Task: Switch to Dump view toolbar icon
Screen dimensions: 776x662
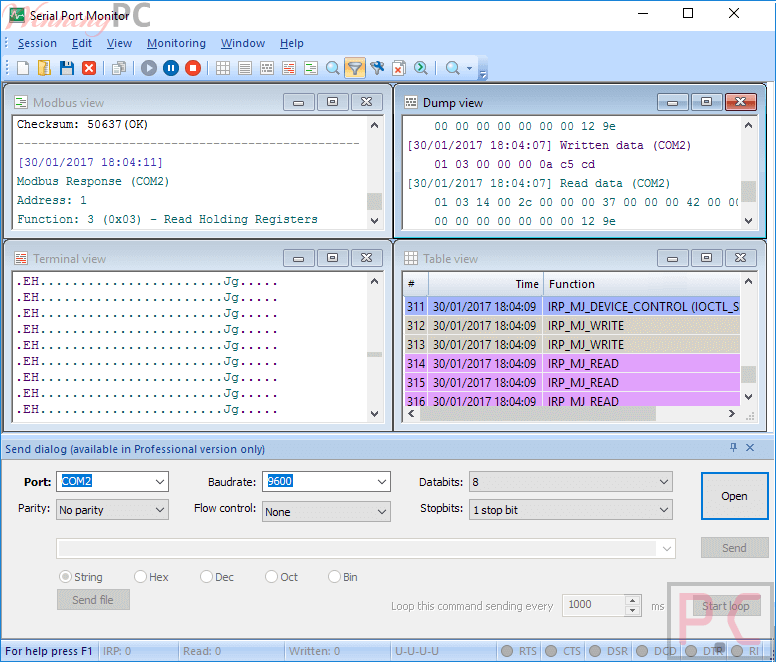Action: point(267,68)
